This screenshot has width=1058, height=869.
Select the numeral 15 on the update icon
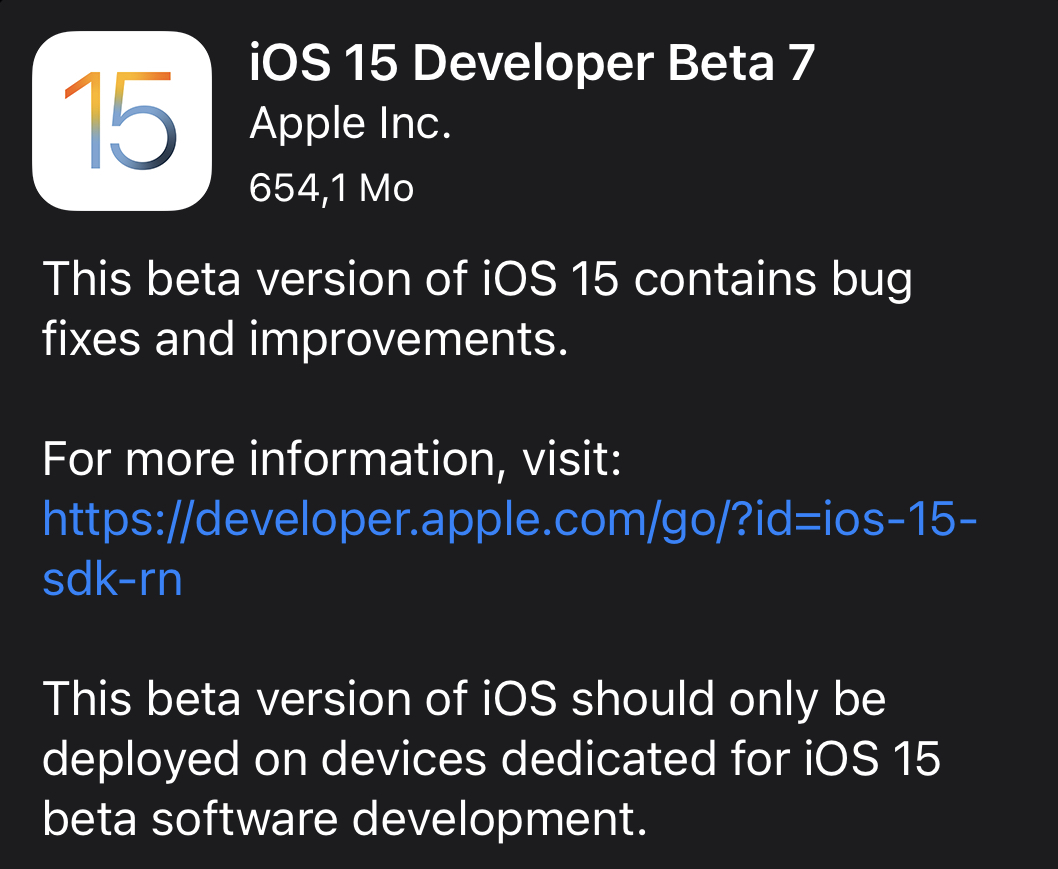coord(121,120)
